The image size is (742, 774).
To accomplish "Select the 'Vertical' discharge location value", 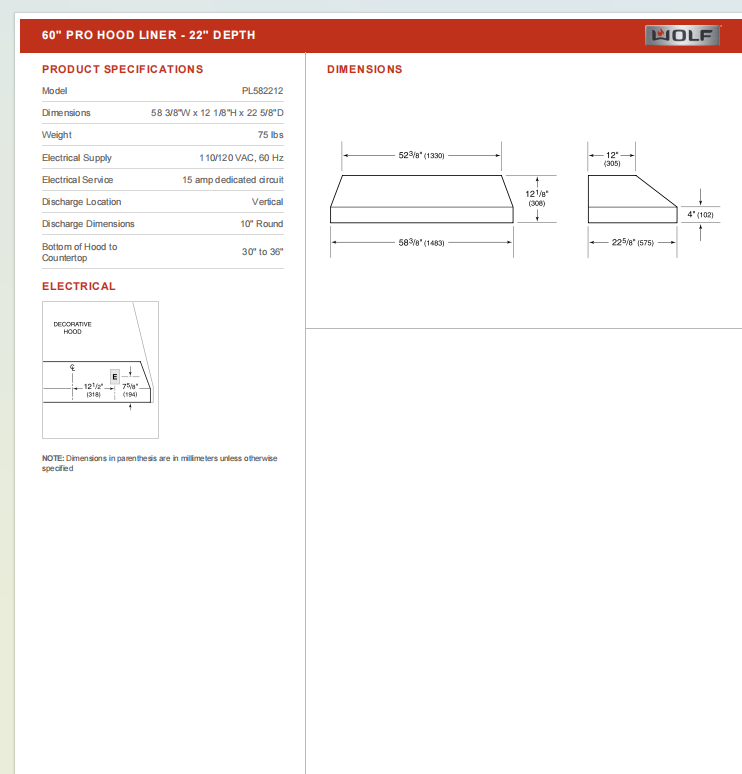I will coord(268,202).
